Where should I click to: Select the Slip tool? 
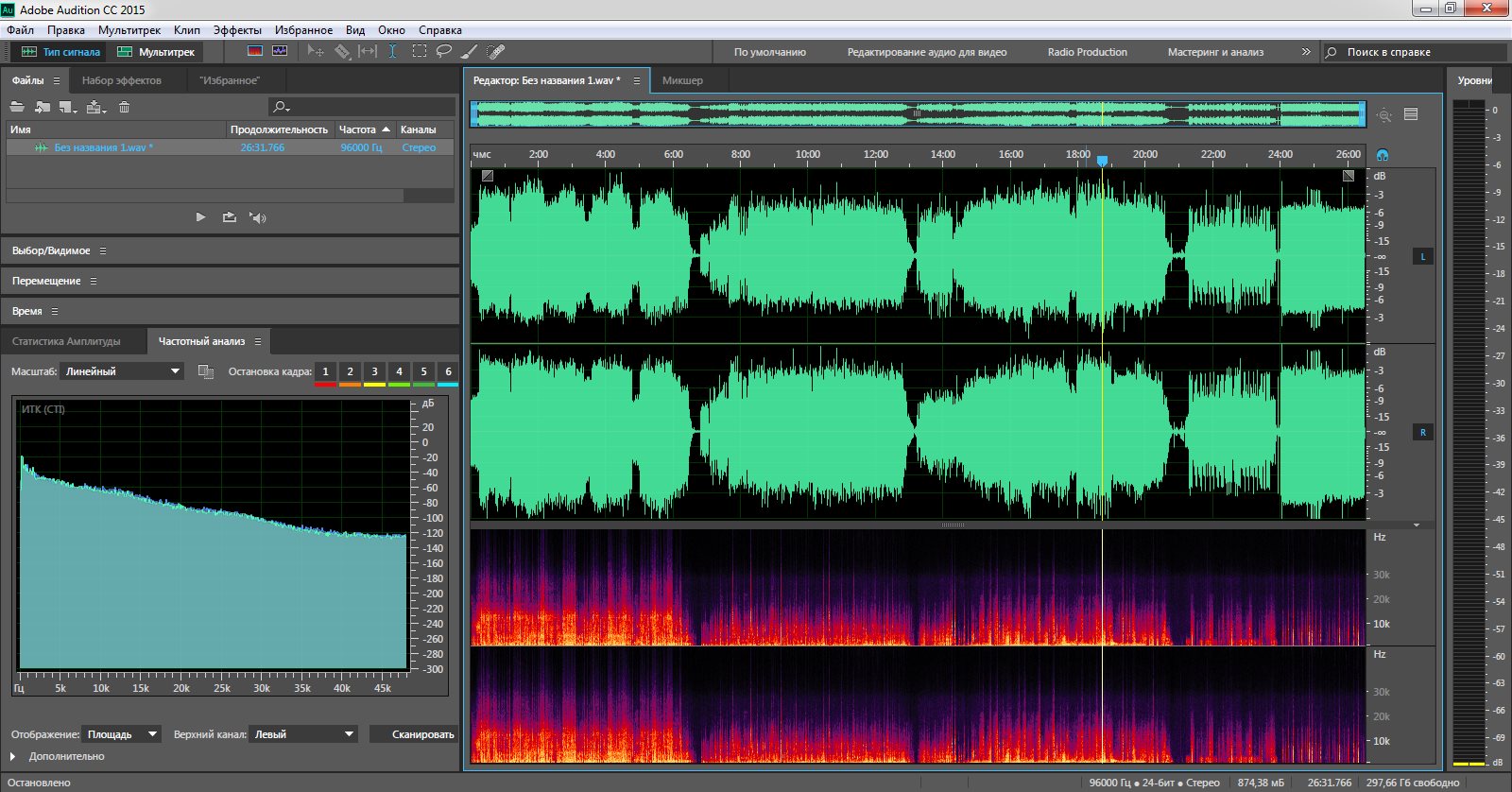tap(368, 51)
